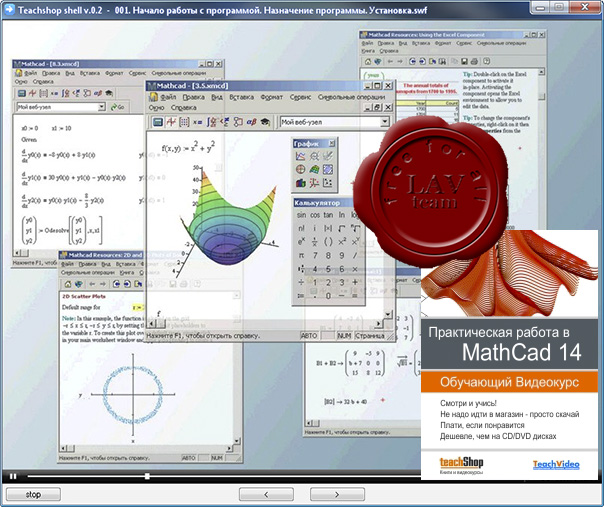
Task: Open Greek αβ toolbar icon in 3.5.xmcd window
Action: click(x=251, y=122)
